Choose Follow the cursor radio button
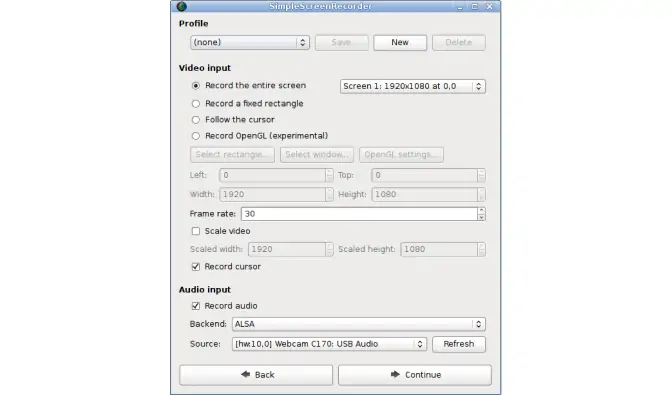 195,120
